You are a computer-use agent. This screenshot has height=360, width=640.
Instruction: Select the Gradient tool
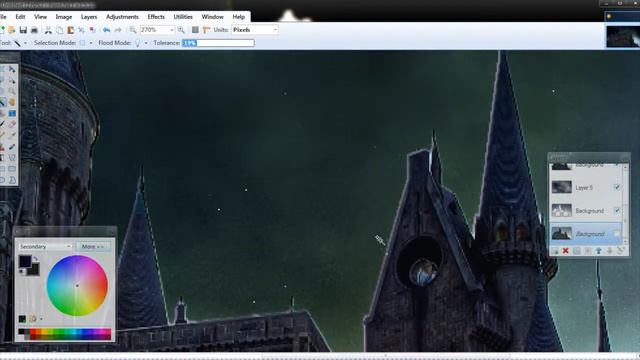12,113
